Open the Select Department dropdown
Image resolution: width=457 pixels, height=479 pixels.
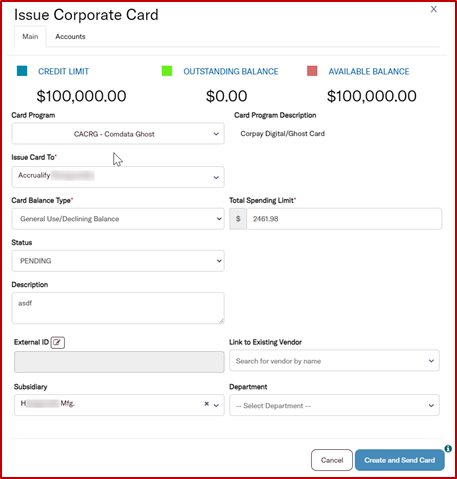[334, 405]
